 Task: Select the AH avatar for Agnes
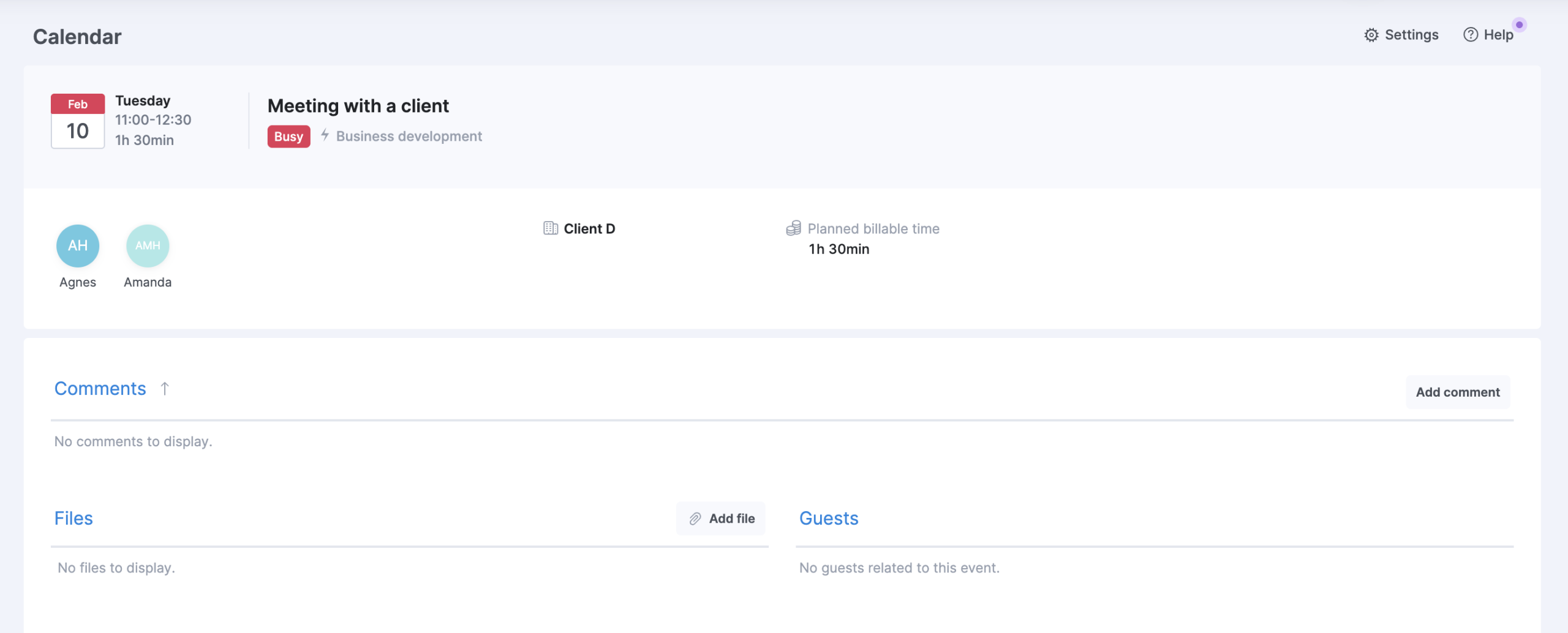coord(78,245)
